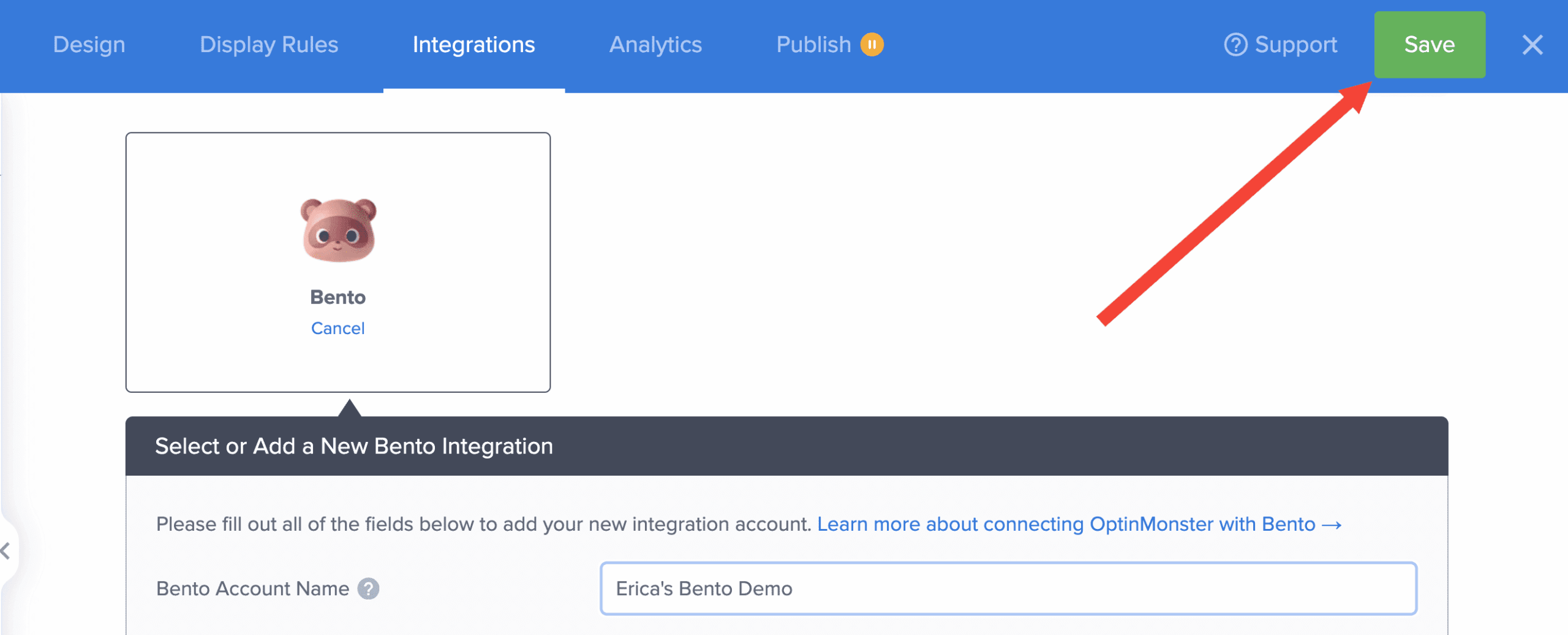Click the Bento Account Name field label
The image size is (1568, 635).
(x=252, y=588)
